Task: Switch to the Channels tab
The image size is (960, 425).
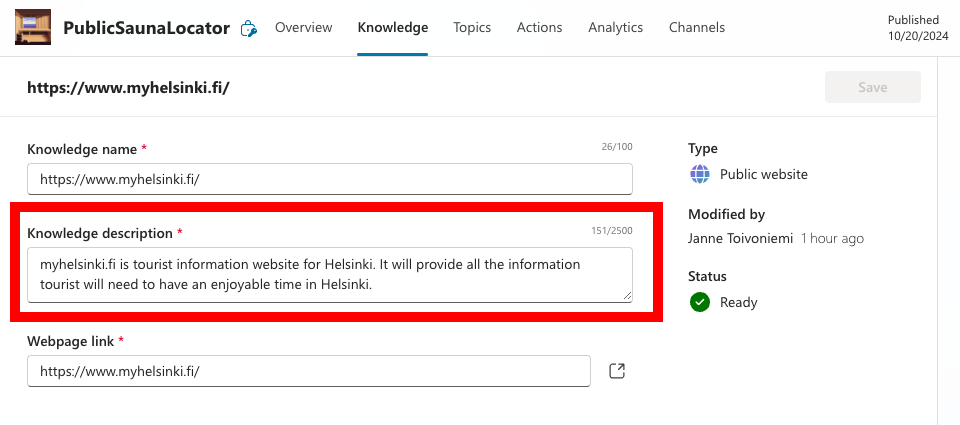Action: pyautogui.click(x=698, y=28)
